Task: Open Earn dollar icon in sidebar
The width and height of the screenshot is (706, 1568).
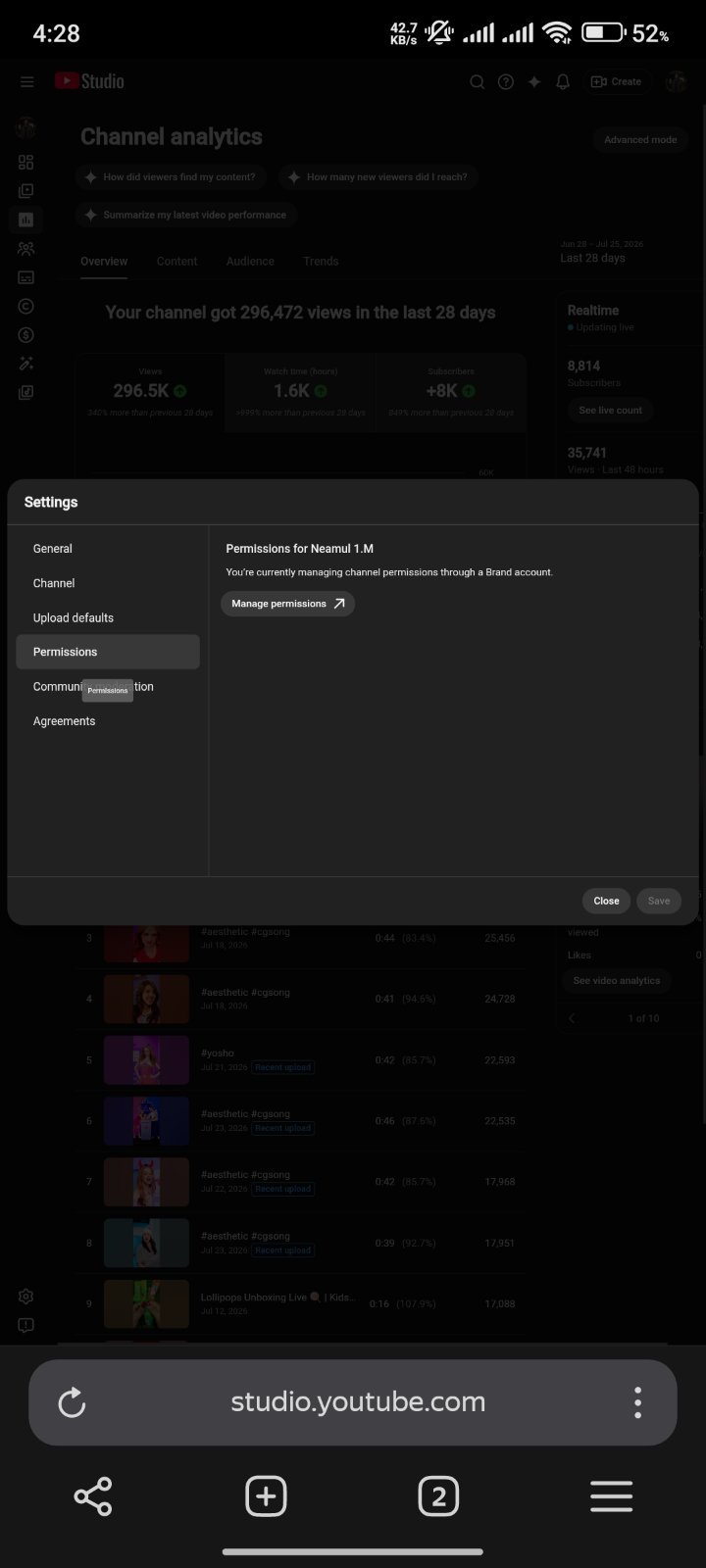Action: coord(26,335)
